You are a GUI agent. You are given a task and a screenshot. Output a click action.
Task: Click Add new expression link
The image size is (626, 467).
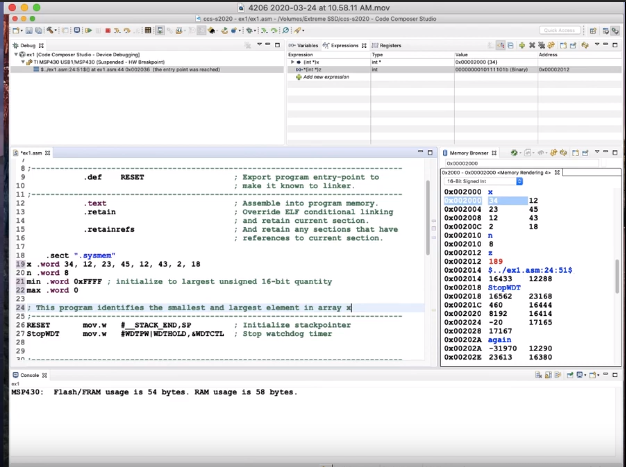(x=326, y=77)
